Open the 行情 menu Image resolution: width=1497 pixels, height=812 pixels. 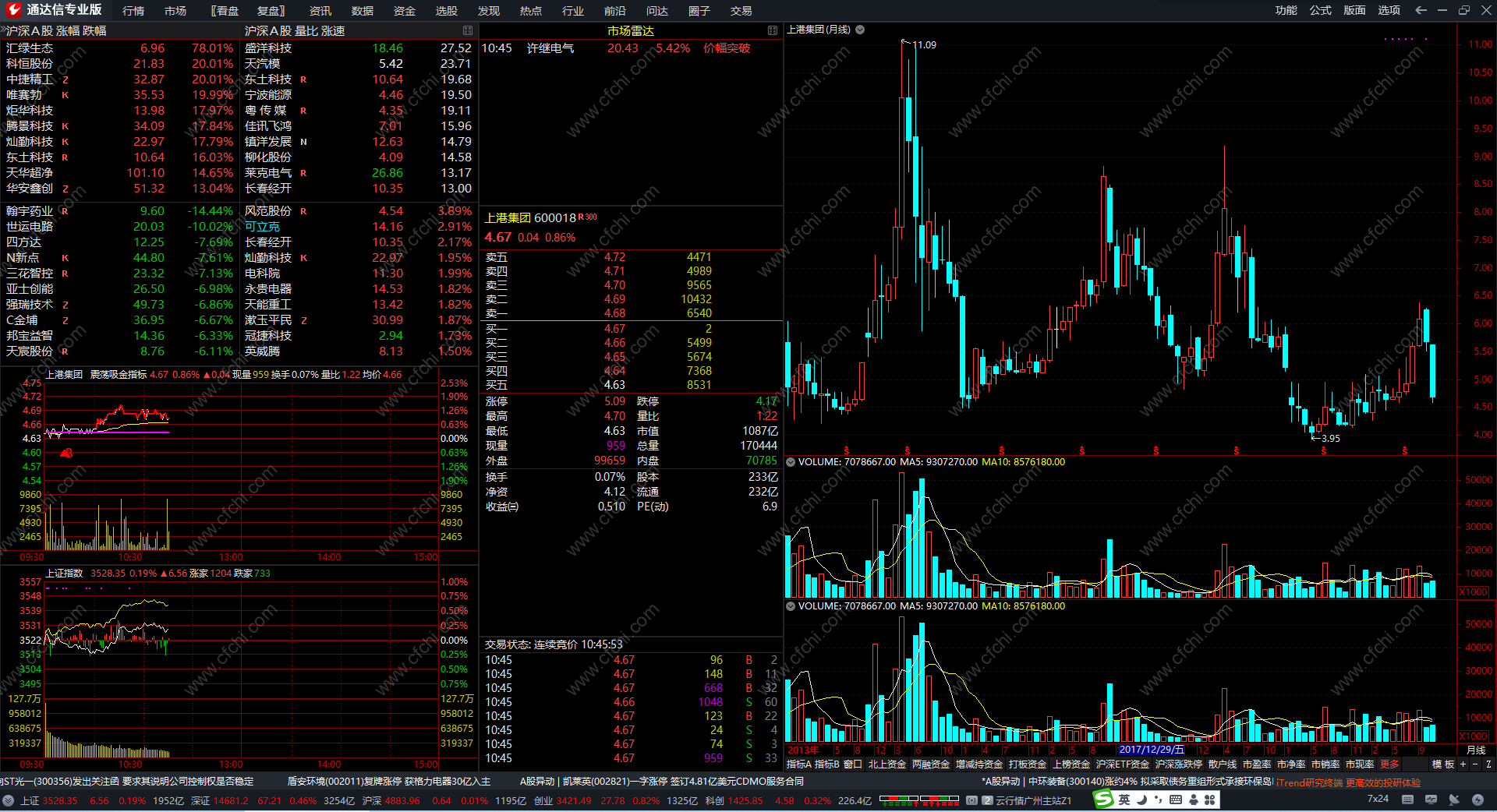(133, 11)
